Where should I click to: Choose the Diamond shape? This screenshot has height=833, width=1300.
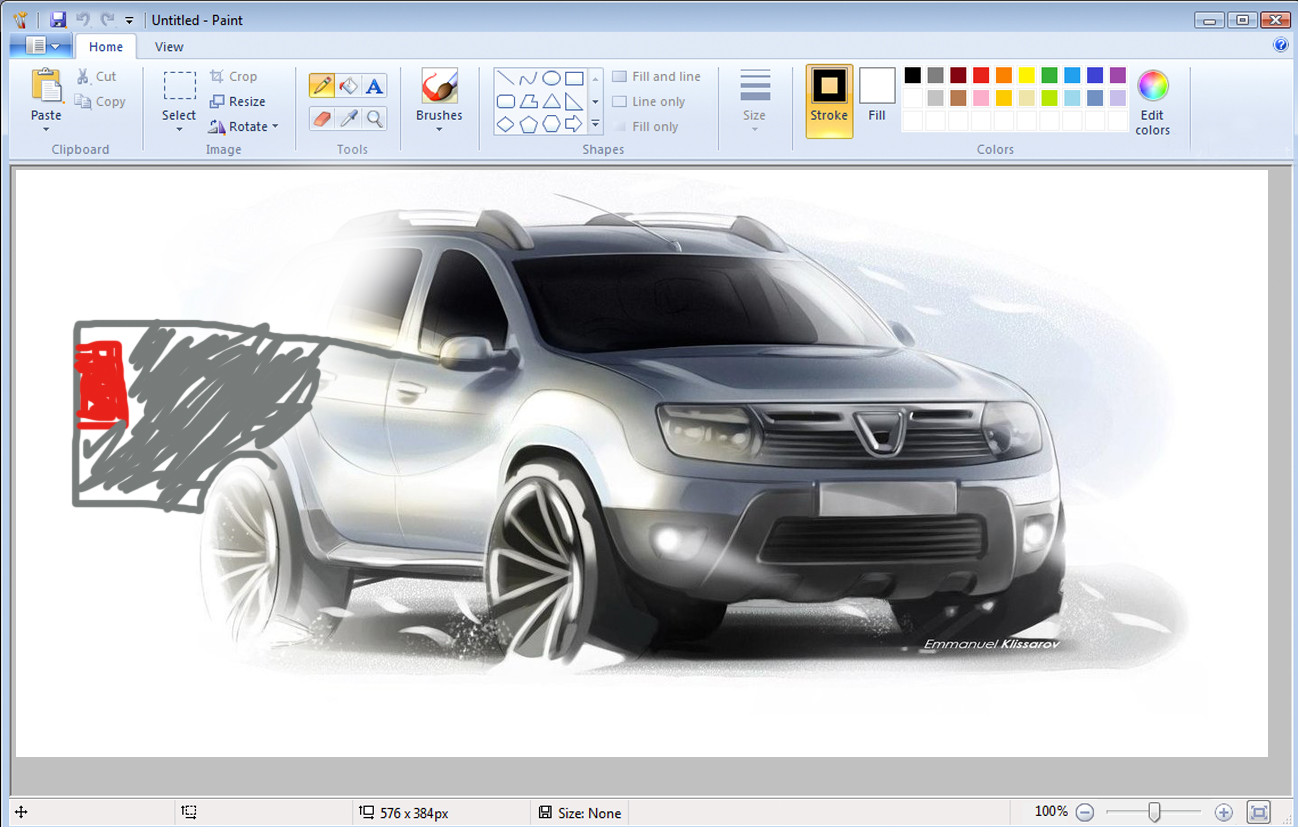[x=506, y=124]
